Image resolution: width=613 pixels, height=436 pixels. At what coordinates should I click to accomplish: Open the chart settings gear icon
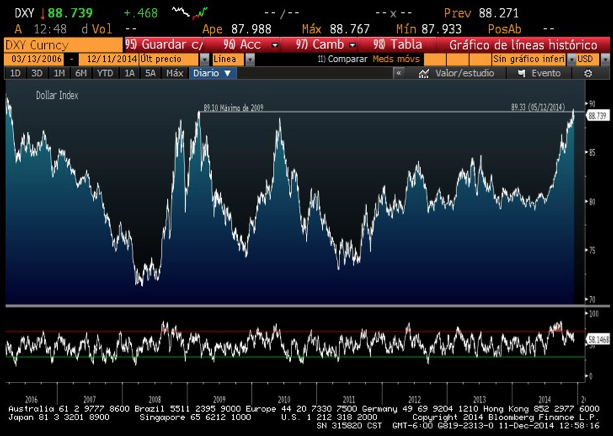[x=588, y=74]
